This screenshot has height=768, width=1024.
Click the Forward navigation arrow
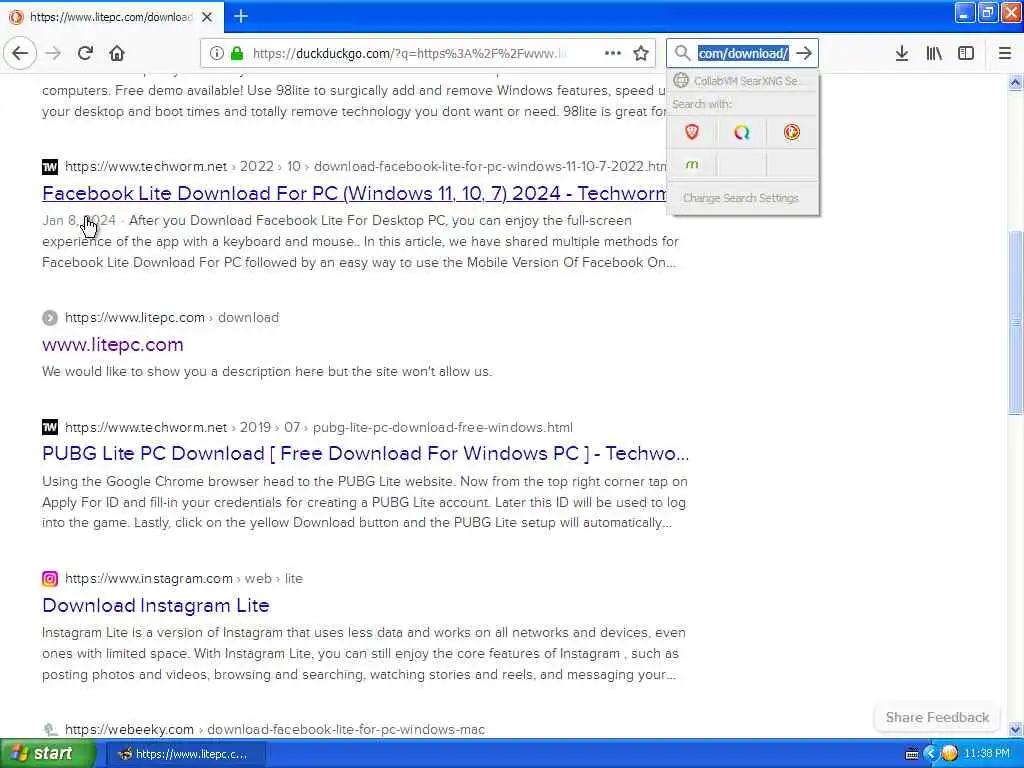53,53
